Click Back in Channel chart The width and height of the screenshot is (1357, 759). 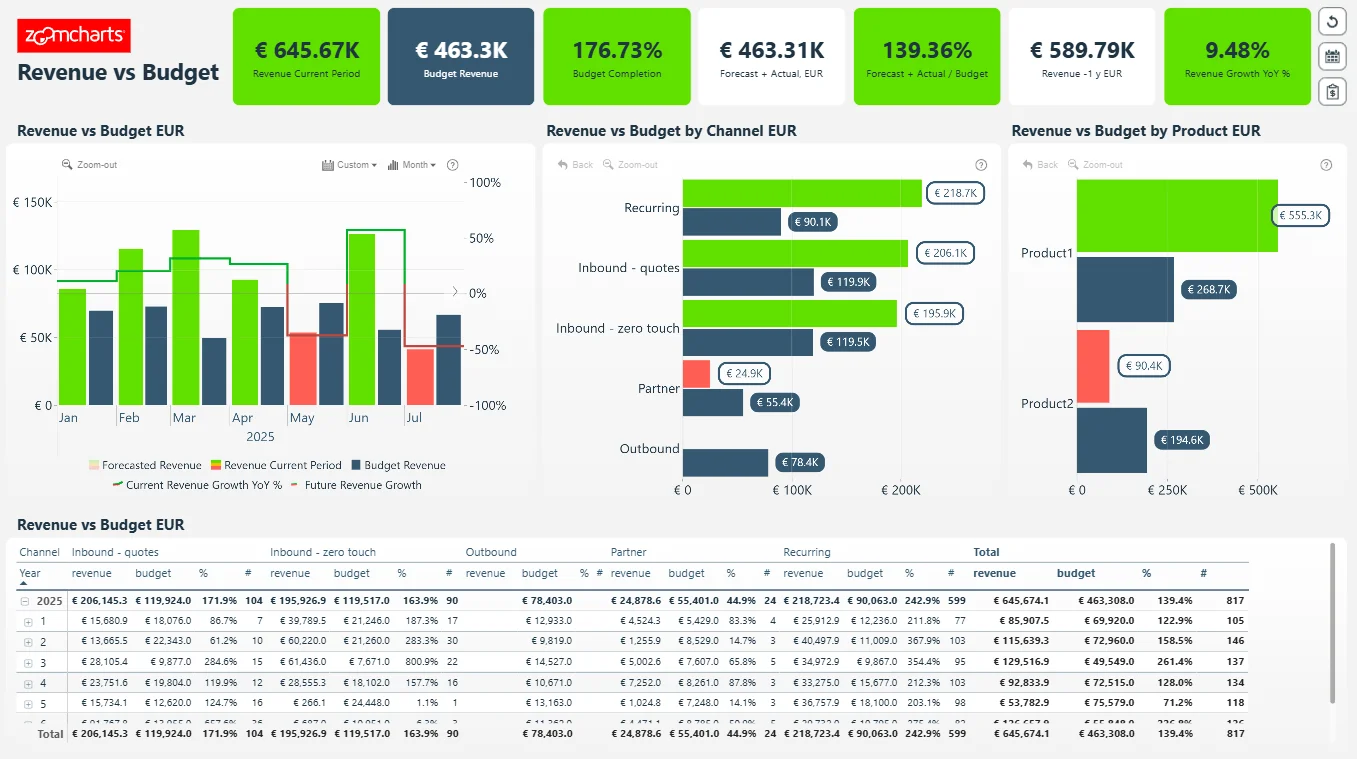pos(575,165)
